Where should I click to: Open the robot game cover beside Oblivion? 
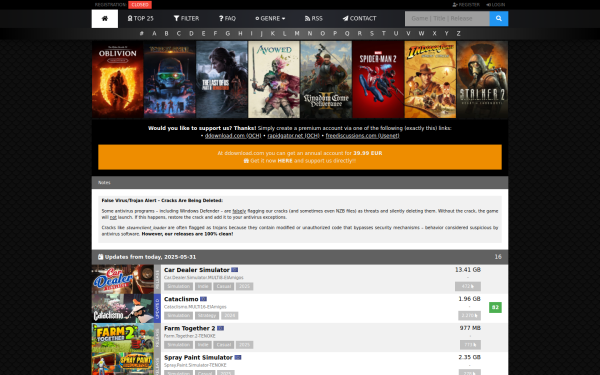coord(170,80)
